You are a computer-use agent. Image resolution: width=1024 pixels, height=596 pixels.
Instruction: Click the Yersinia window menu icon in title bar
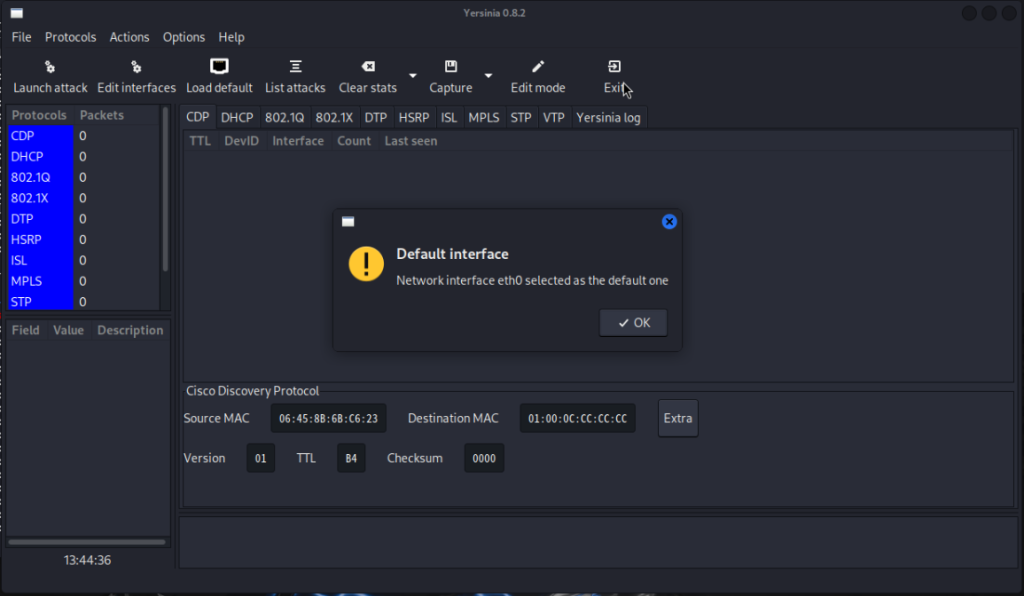(x=17, y=13)
